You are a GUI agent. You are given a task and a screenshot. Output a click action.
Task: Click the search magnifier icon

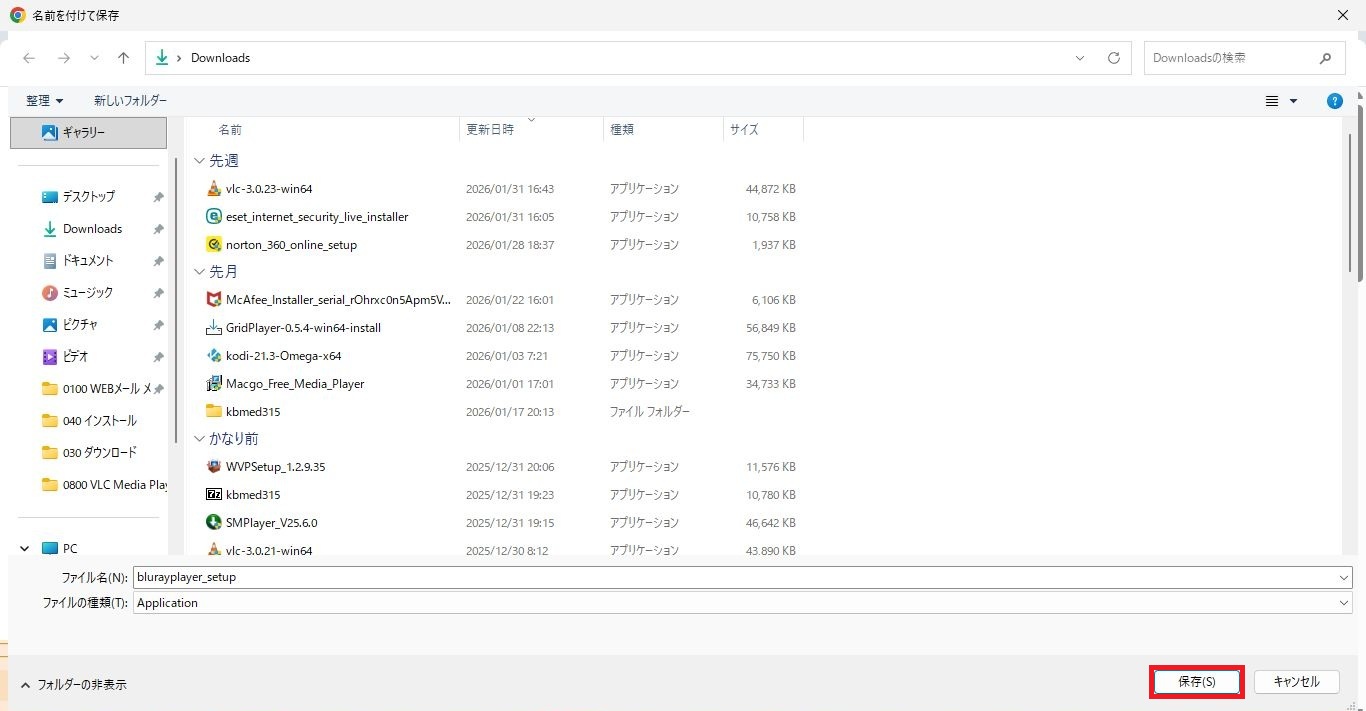(x=1325, y=58)
